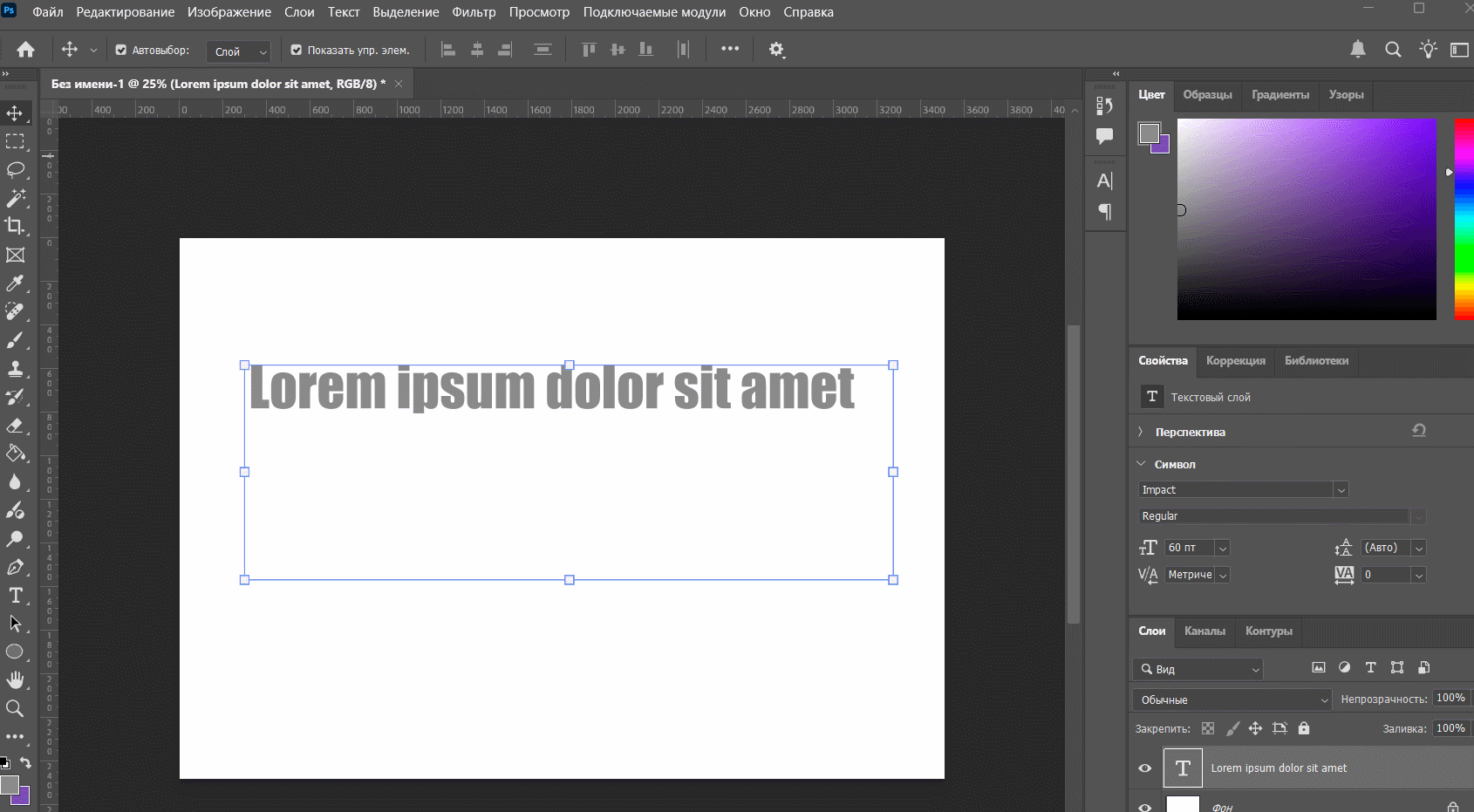Activate the Horizontal Type tool

click(15, 596)
